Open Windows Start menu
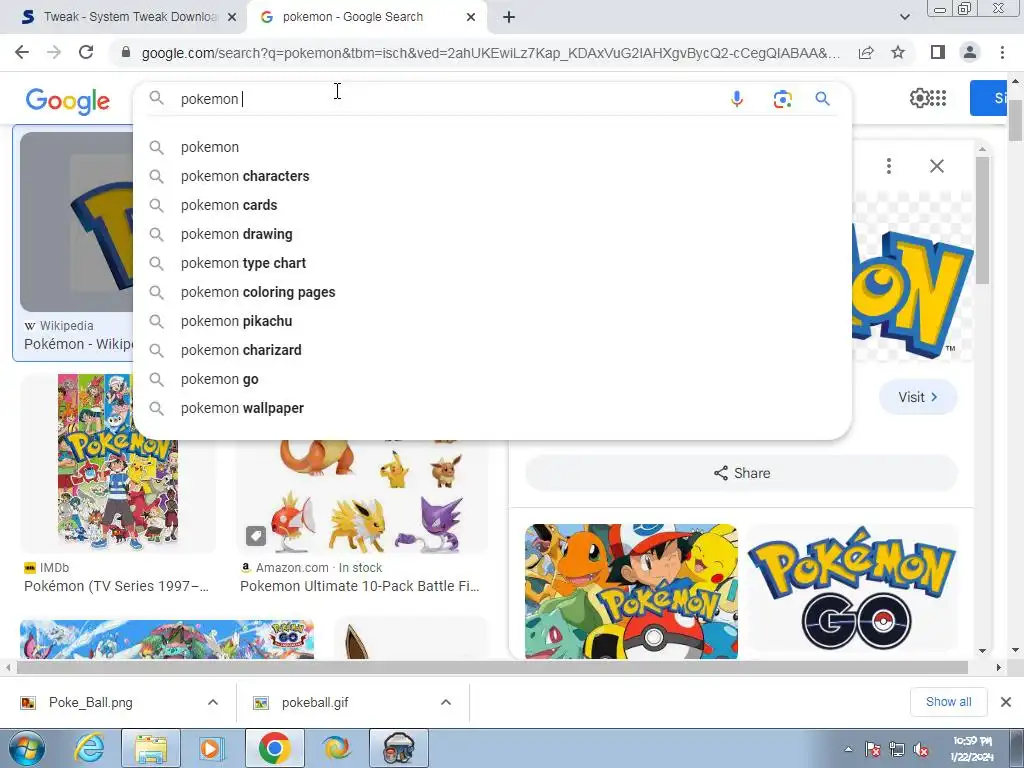Viewport: 1024px width, 768px height. (x=27, y=748)
